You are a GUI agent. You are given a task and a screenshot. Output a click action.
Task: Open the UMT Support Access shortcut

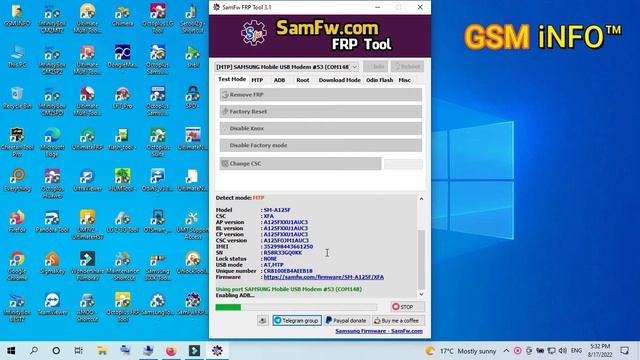click(x=193, y=224)
